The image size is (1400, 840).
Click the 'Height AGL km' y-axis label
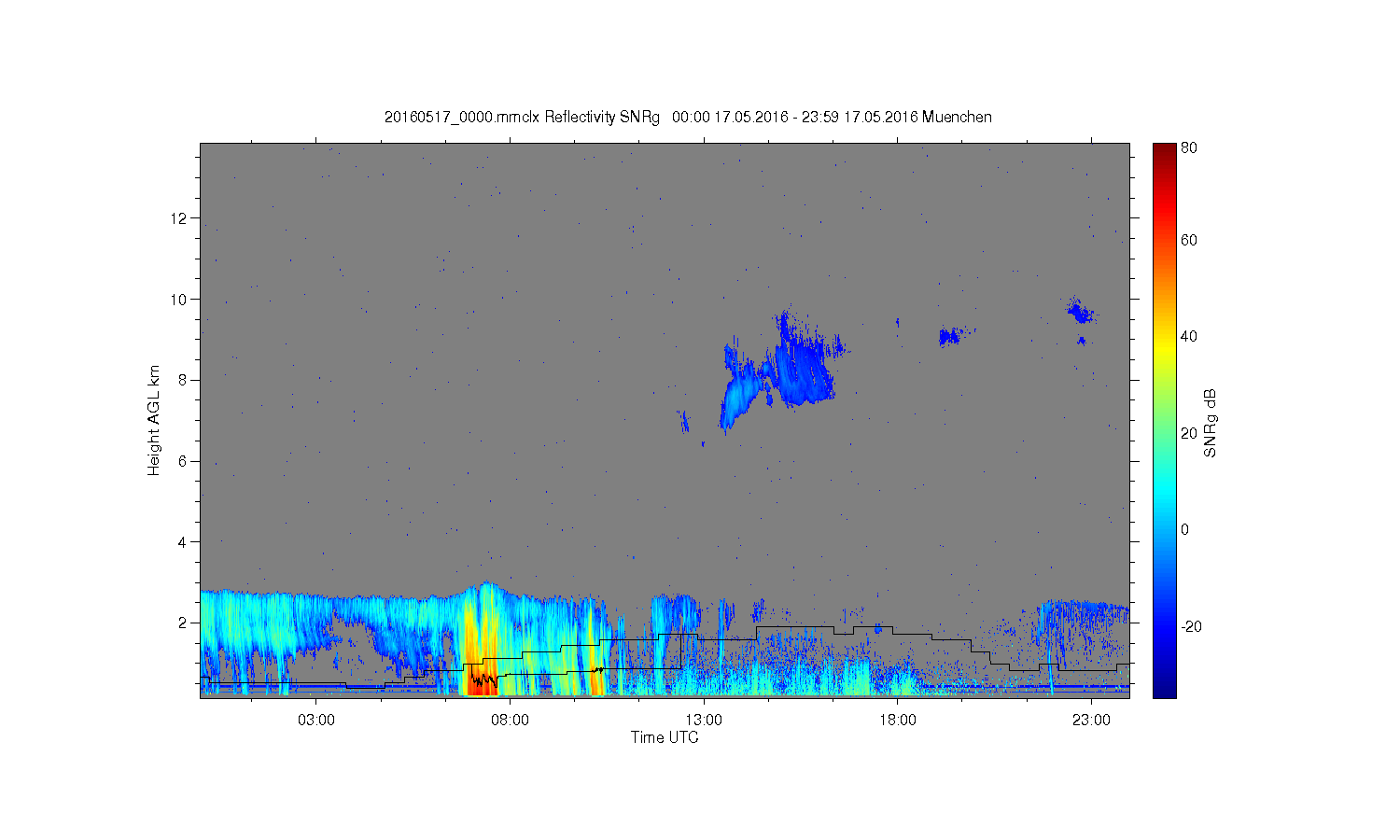pos(154,420)
